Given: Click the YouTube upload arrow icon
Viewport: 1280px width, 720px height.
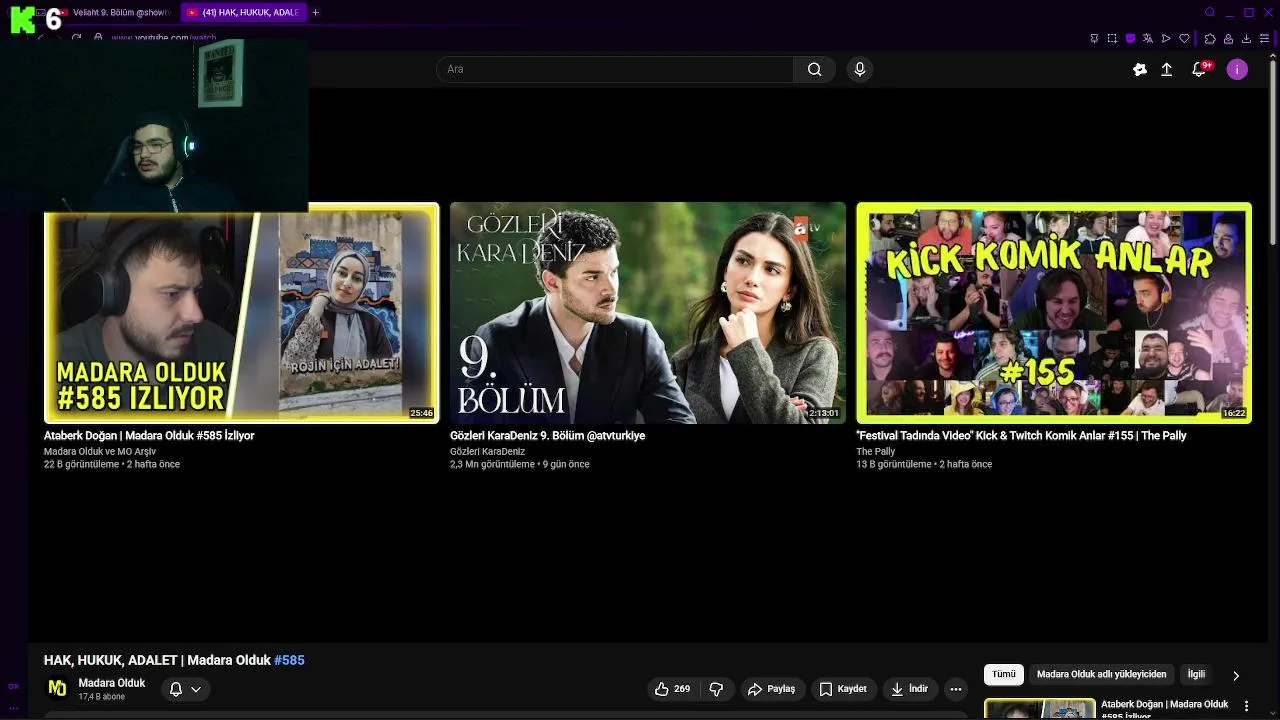Looking at the screenshot, I should point(1166,69).
